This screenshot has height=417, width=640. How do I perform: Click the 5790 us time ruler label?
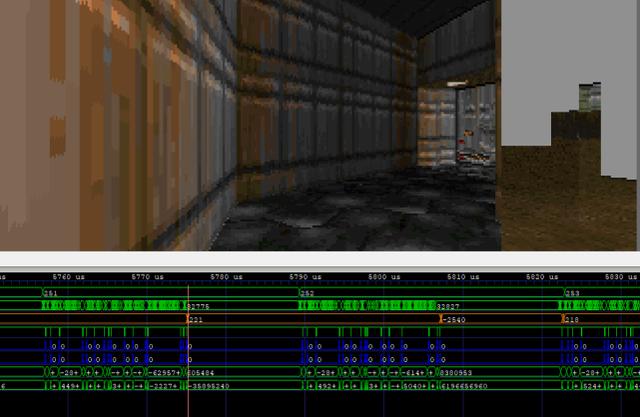(x=305, y=277)
